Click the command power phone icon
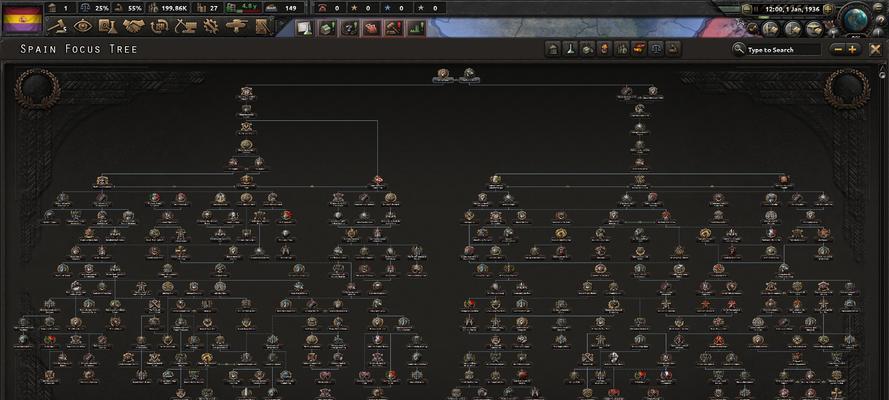The width and height of the screenshot is (889, 400). click(x=323, y=8)
